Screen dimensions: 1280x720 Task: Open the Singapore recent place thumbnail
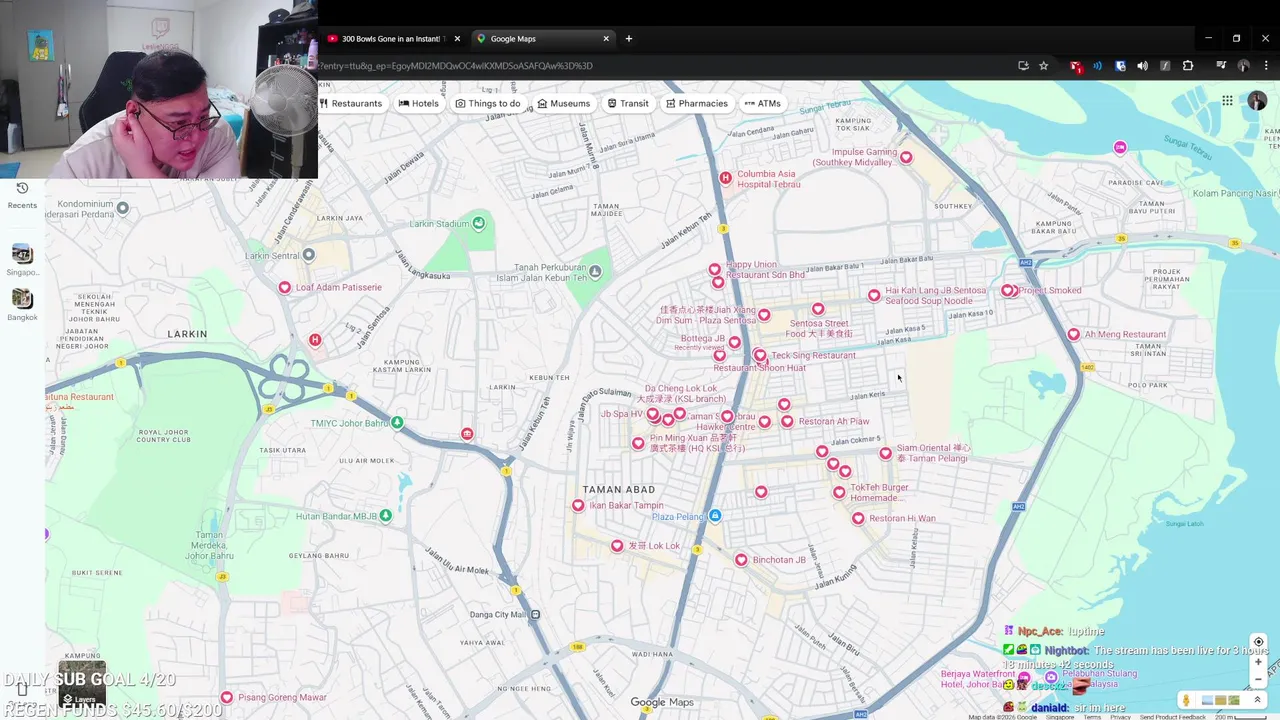pos(22,254)
